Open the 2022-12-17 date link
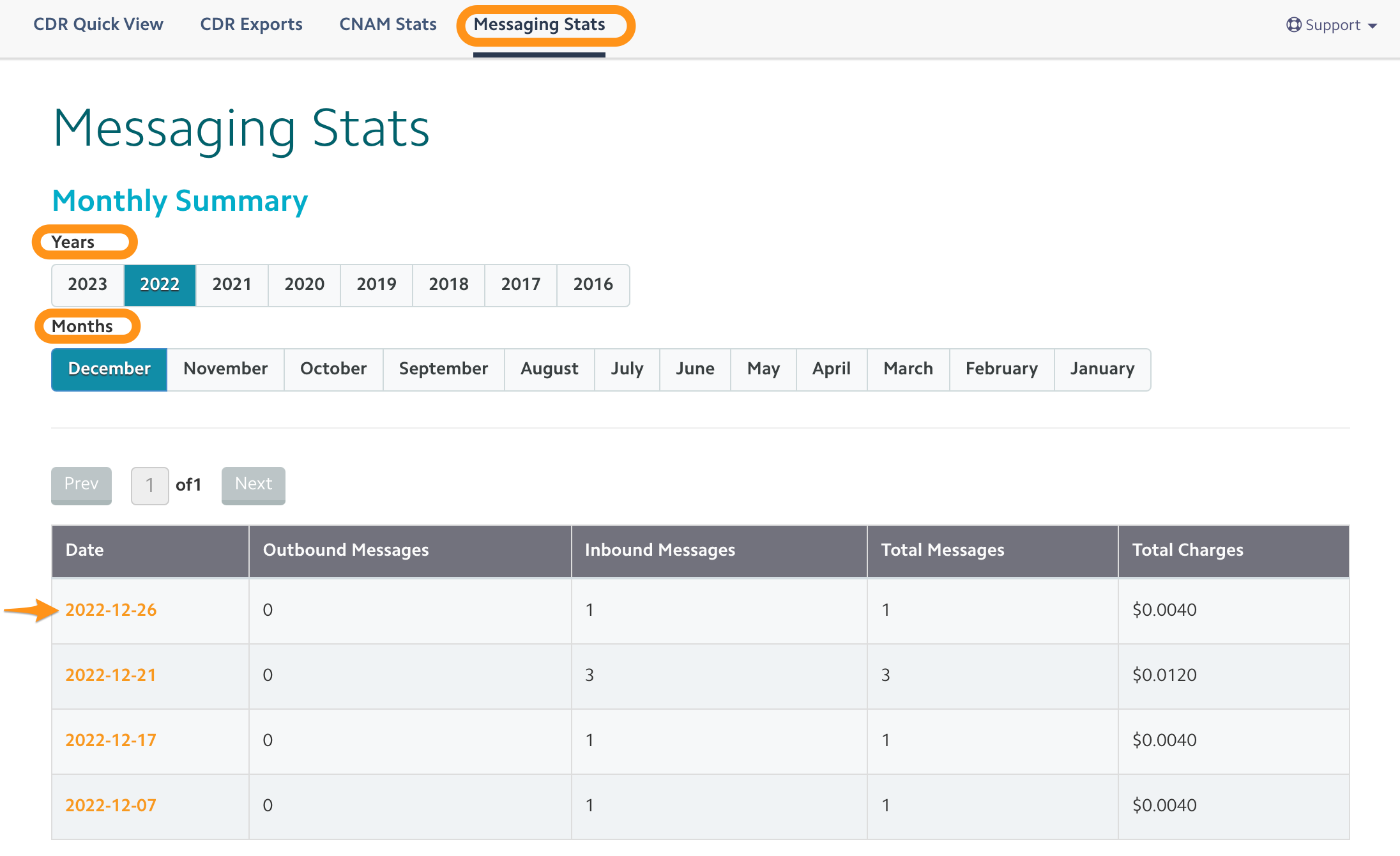Viewport: 1400px width, 856px height. point(111,740)
